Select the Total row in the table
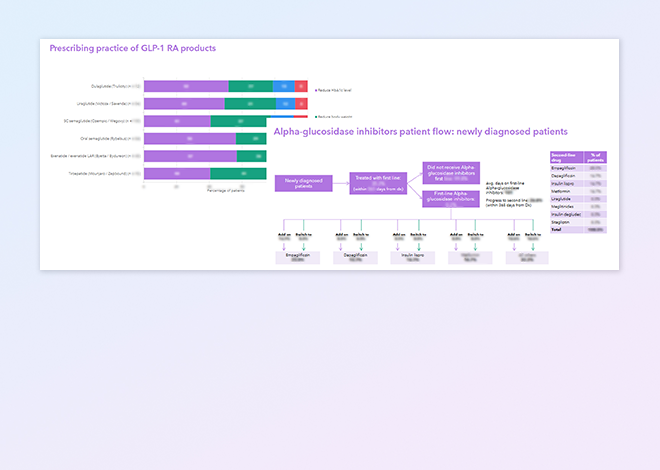Image resolution: width=660 pixels, height=470 pixels. click(578, 230)
